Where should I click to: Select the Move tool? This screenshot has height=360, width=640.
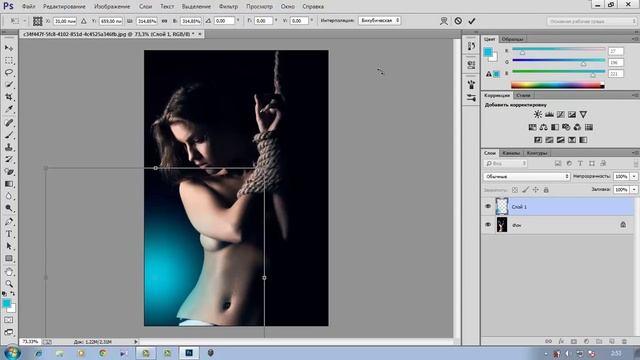[x=9, y=48]
